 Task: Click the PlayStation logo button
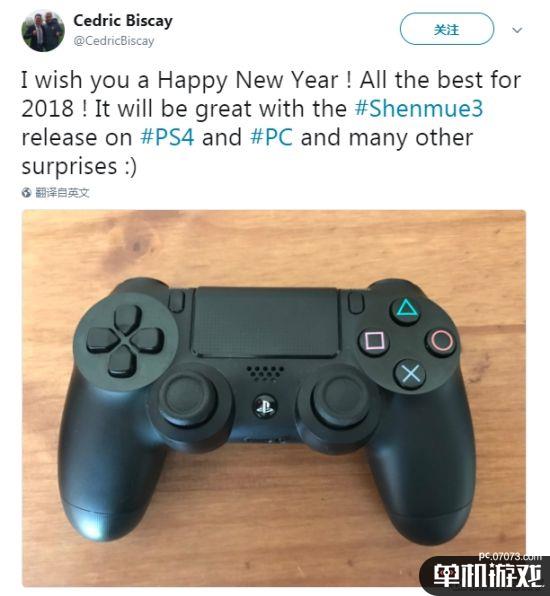[x=265, y=407]
